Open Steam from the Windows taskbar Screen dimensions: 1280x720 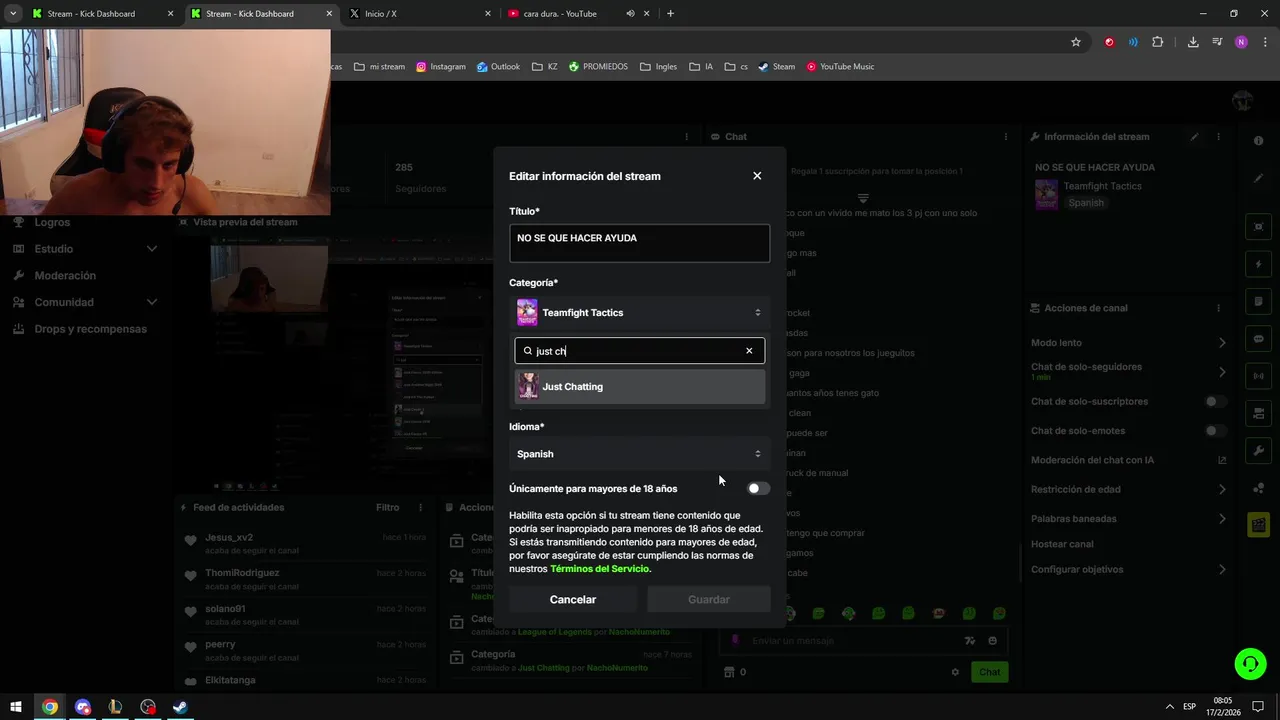click(x=180, y=707)
